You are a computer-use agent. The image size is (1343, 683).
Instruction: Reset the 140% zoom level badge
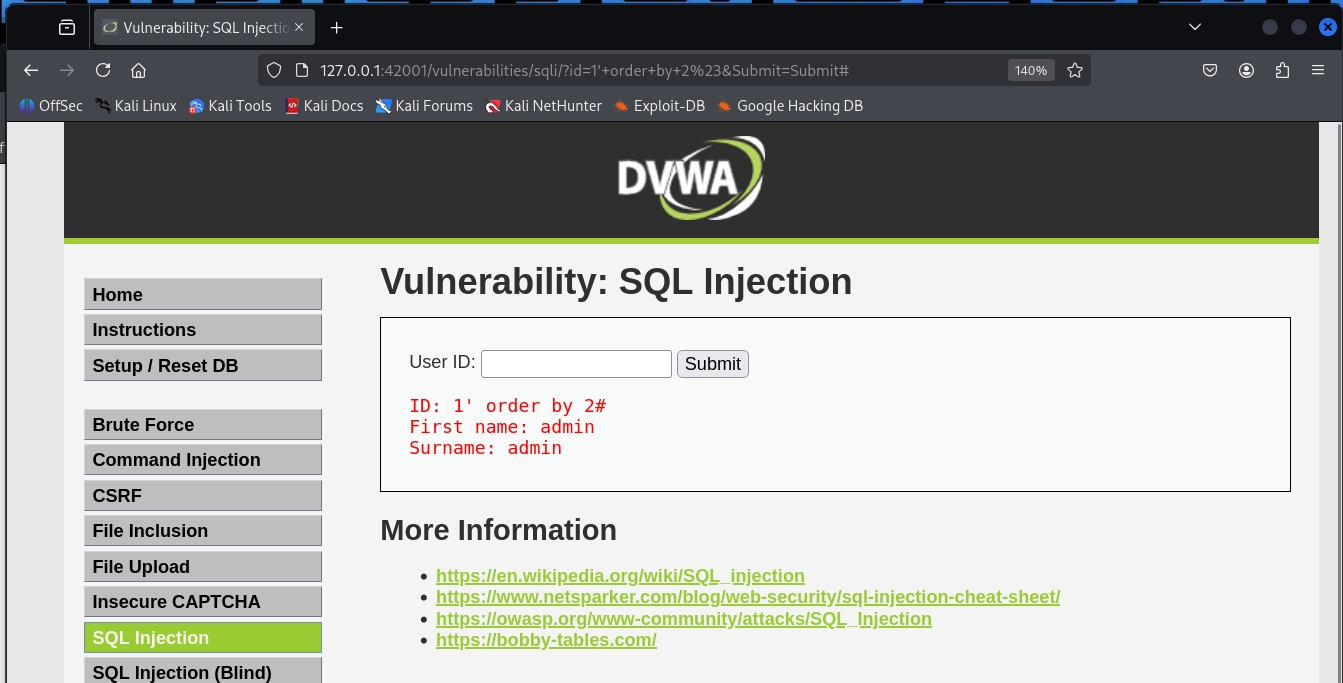(x=1031, y=70)
